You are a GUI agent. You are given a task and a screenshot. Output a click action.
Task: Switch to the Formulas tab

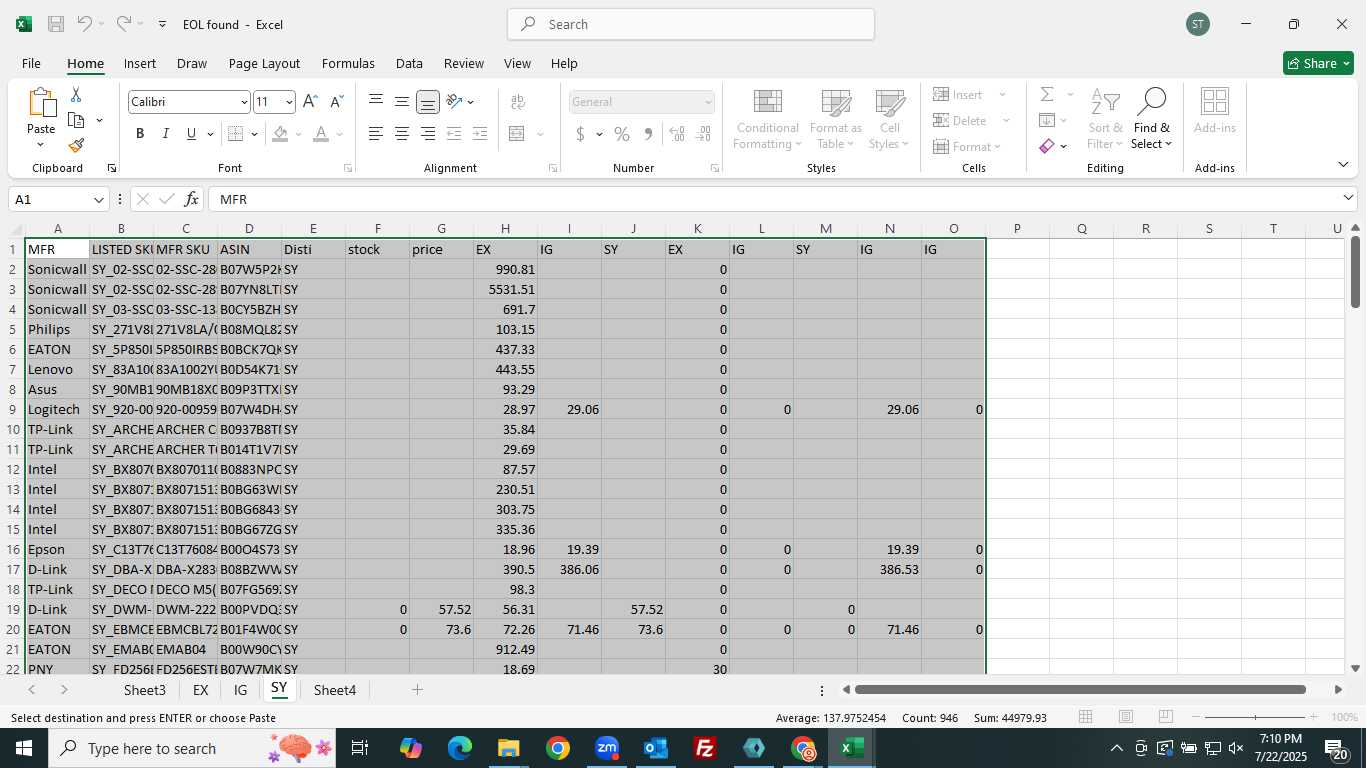pos(348,63)
